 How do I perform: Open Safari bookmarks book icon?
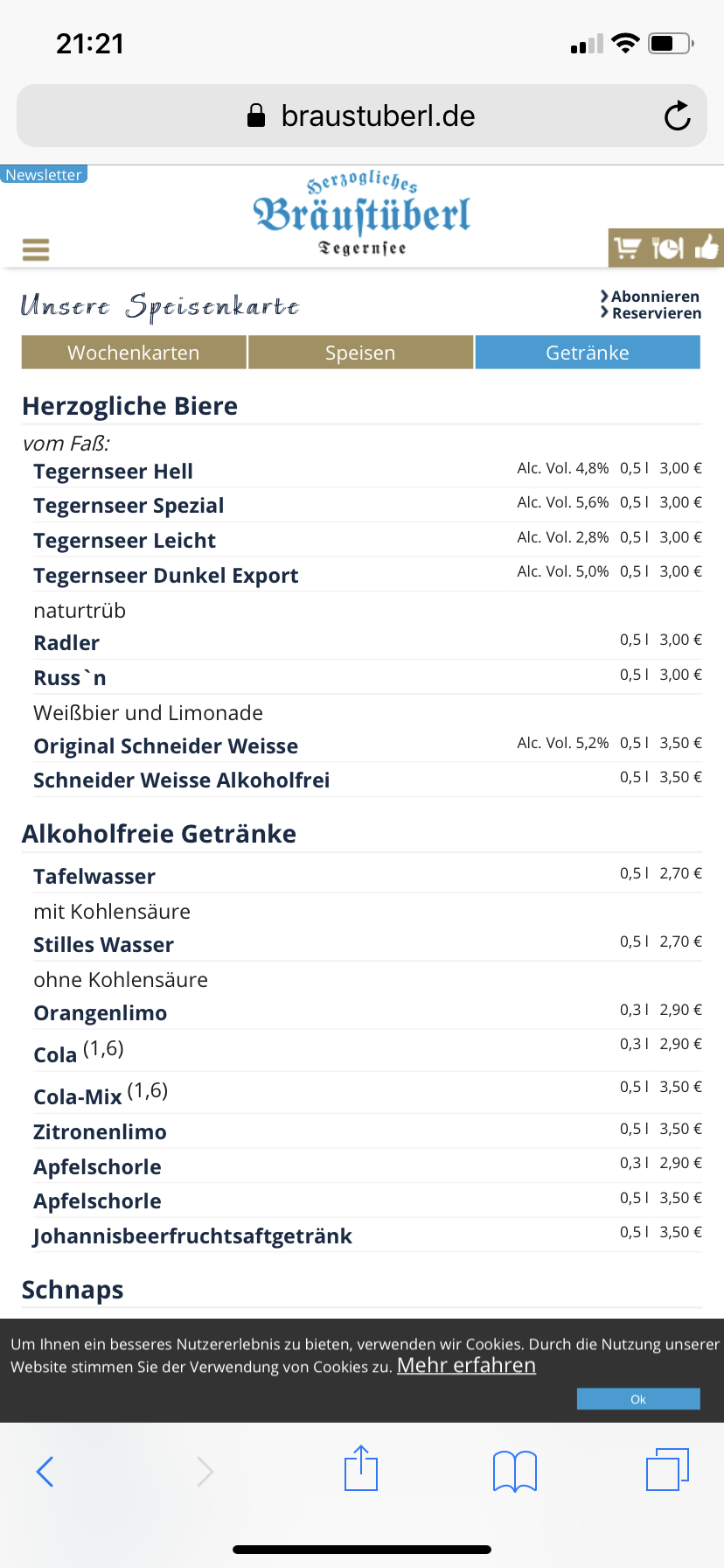[x=515, y=1470]
